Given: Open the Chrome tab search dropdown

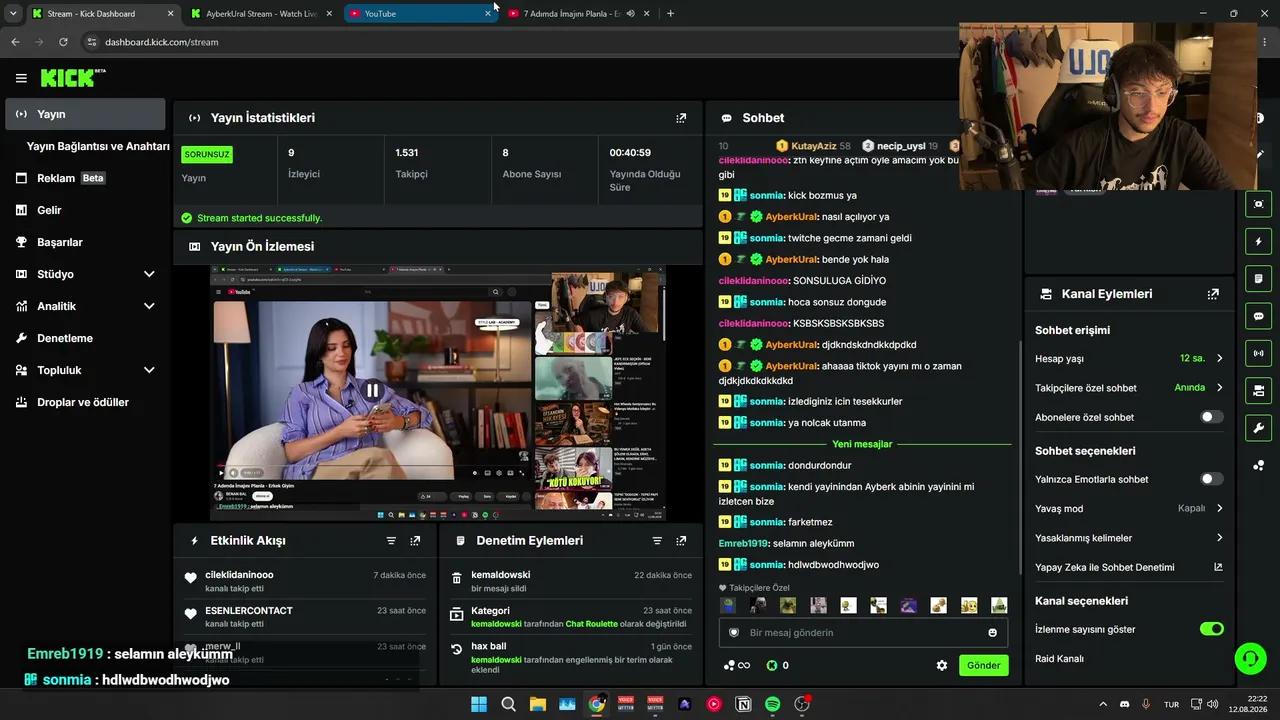Looking at the screenshot, I should tap(13, 13).
